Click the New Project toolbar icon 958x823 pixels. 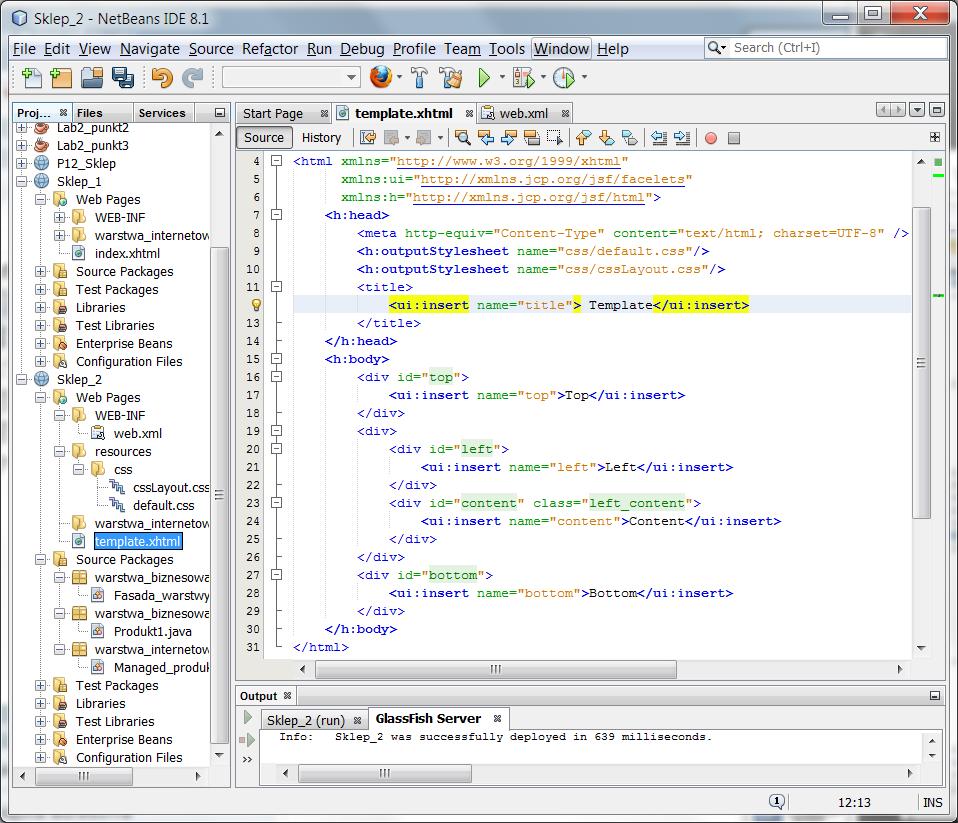tap(60, 78)
